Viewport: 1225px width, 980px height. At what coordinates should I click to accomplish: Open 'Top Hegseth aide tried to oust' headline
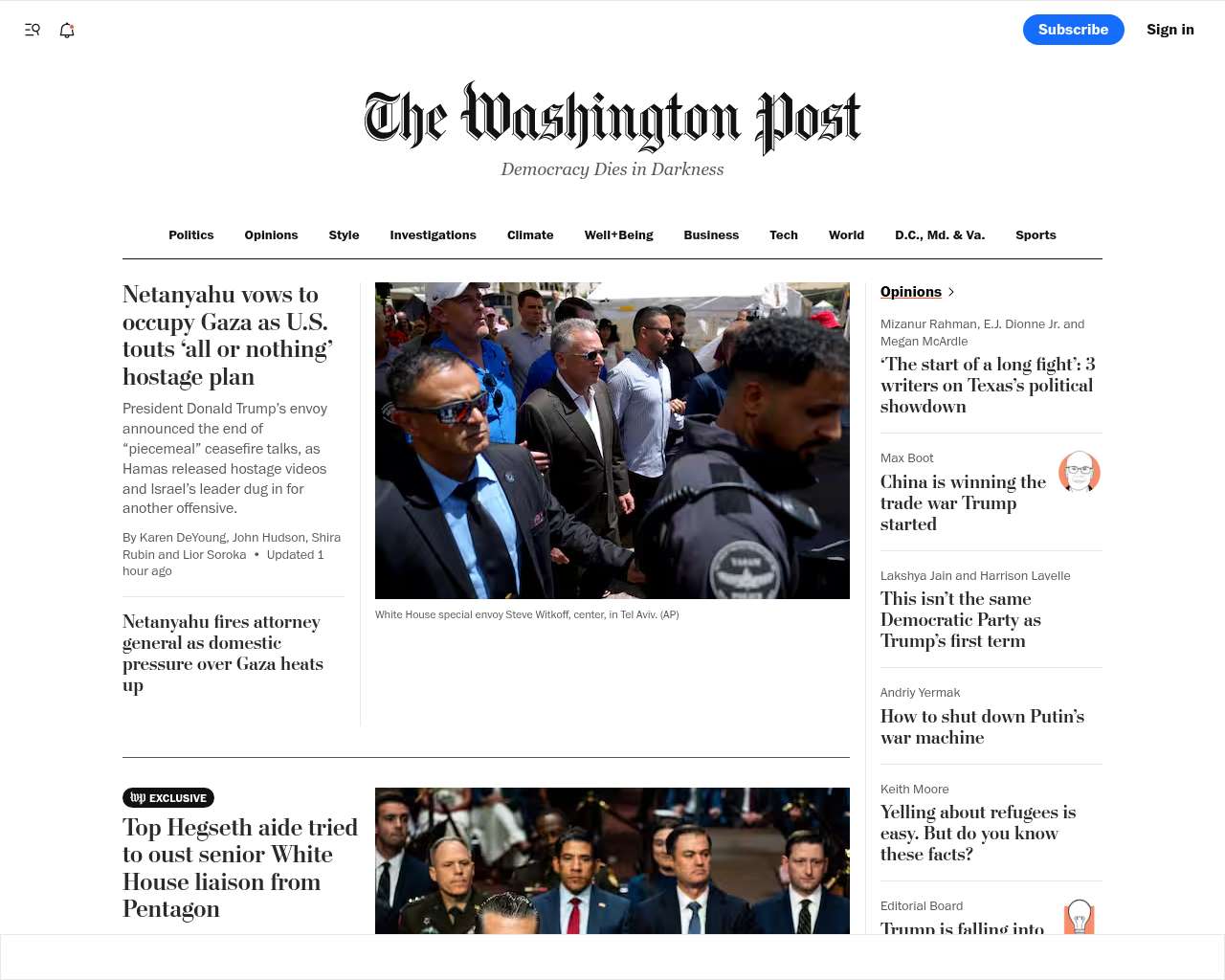coord(240,868)
